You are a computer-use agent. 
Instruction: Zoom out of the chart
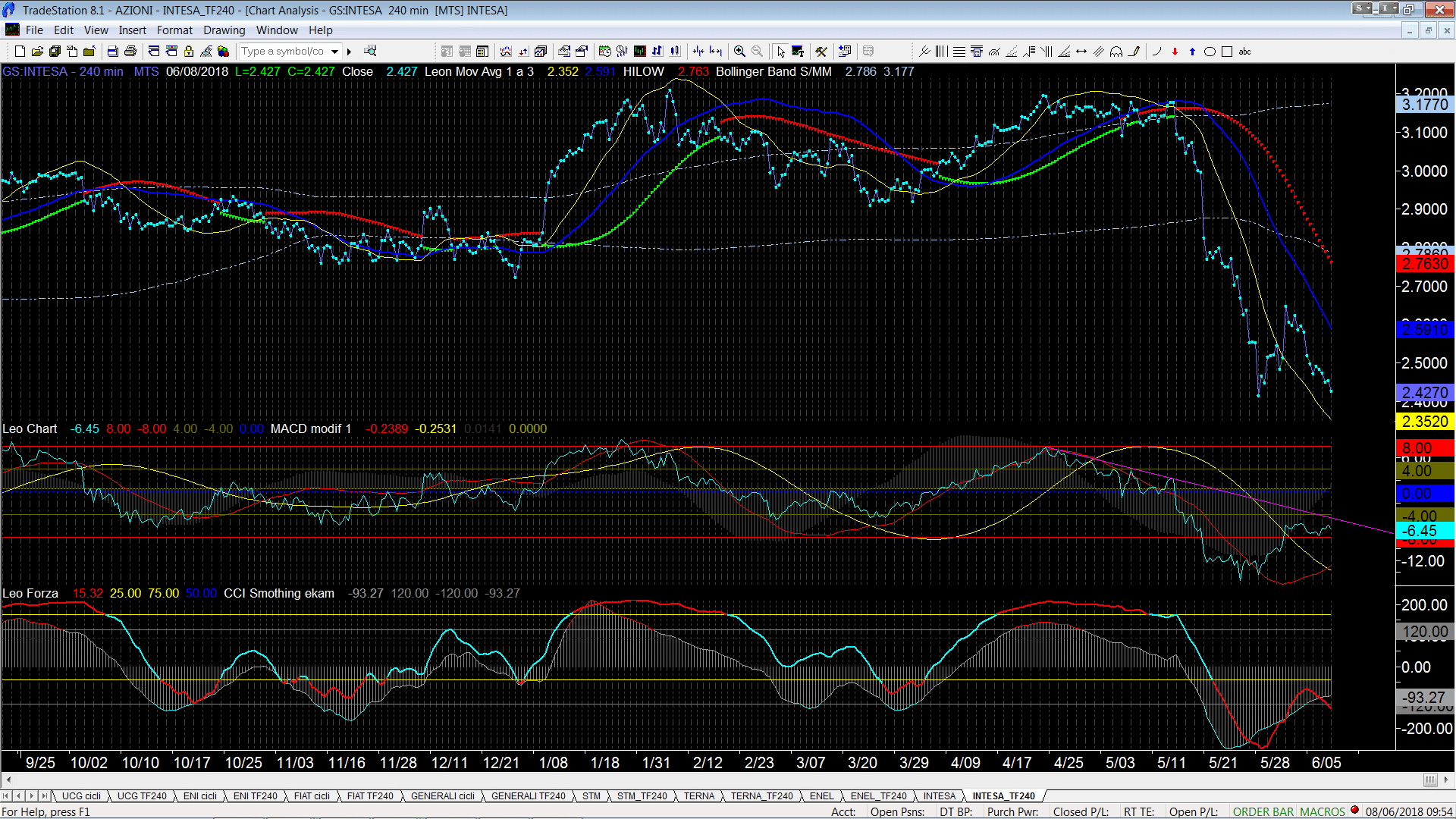point(757,52)
